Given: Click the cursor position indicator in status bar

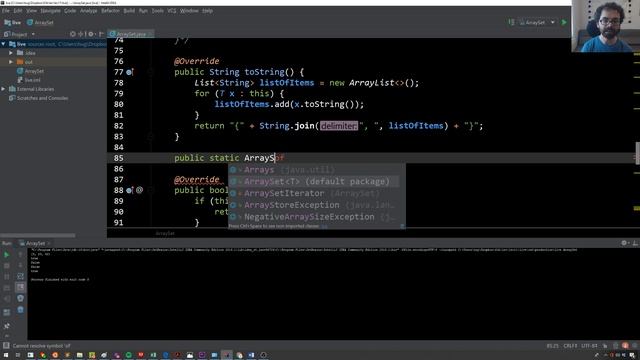Looking at the screenshot, I should tap(553, 346).
